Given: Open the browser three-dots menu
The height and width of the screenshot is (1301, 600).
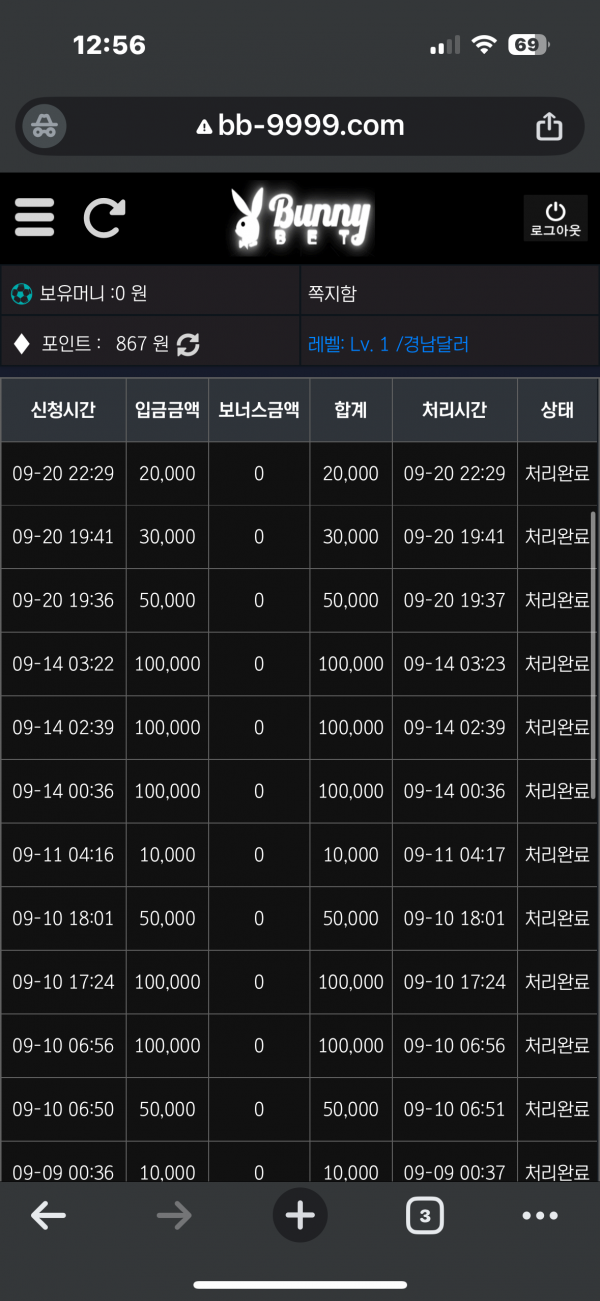Looking at the screenshot, I should (540, 1215).
